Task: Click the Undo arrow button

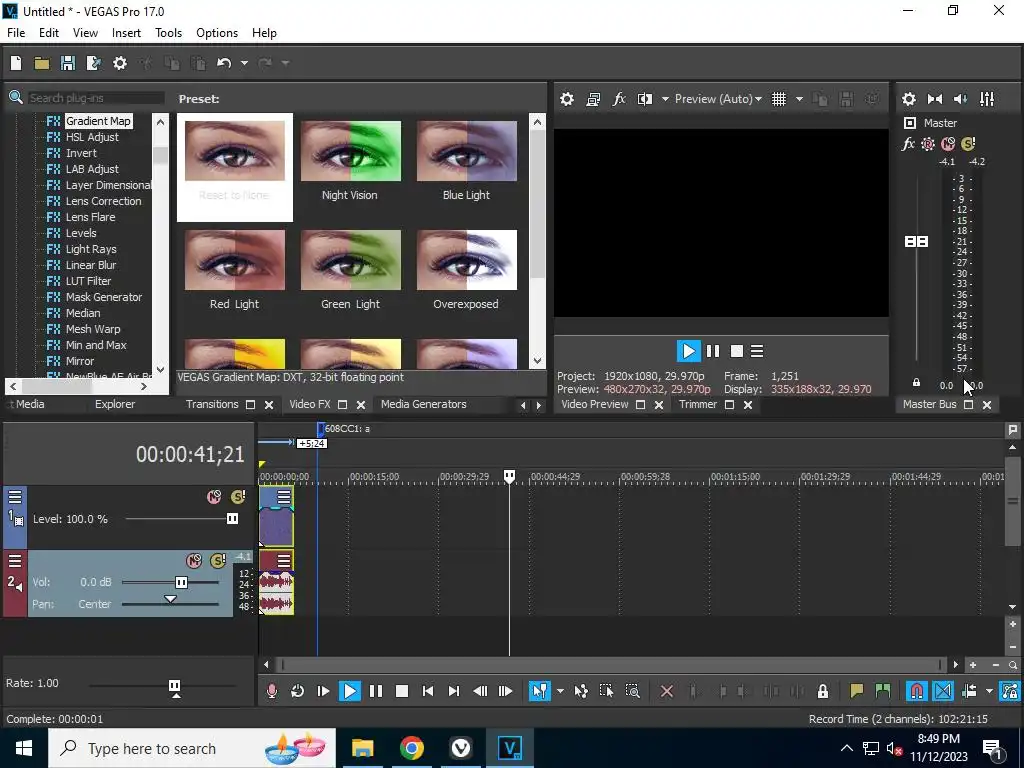Action: coord(224,63)
